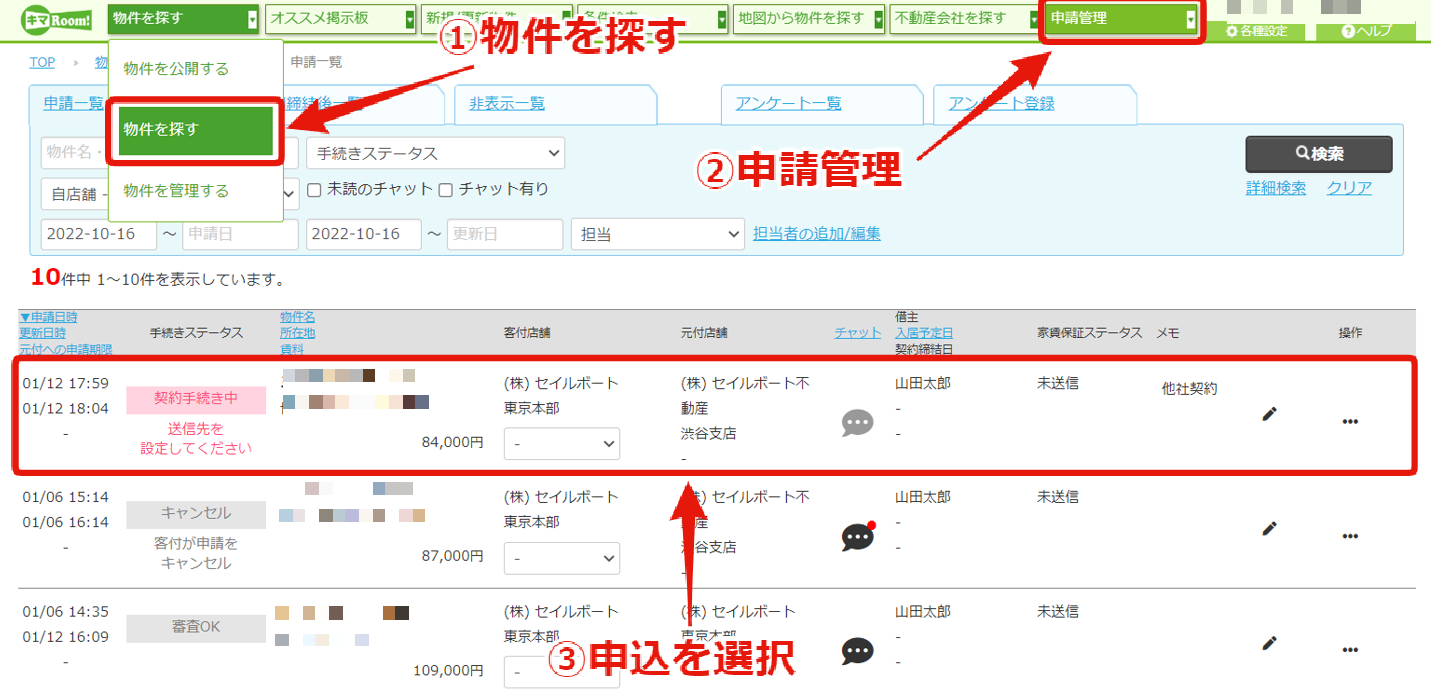Expand the 担当 dropdown
1431x700 pixels.
tap(657, 234)
